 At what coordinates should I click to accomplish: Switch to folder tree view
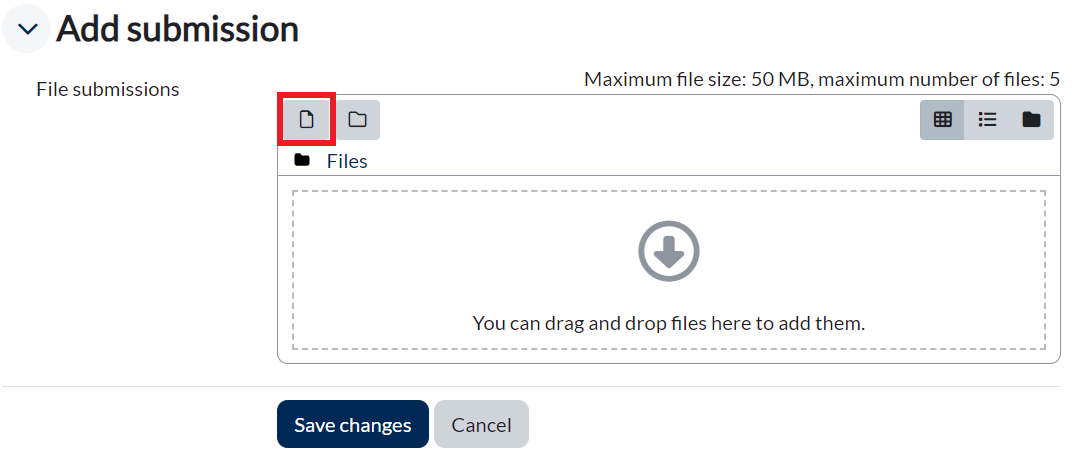(x=1031, y=120)
